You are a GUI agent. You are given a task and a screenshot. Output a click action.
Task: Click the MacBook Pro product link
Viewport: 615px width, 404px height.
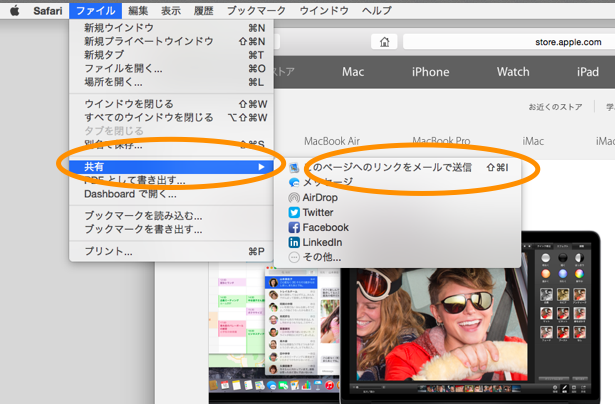[x=441, y=141]
